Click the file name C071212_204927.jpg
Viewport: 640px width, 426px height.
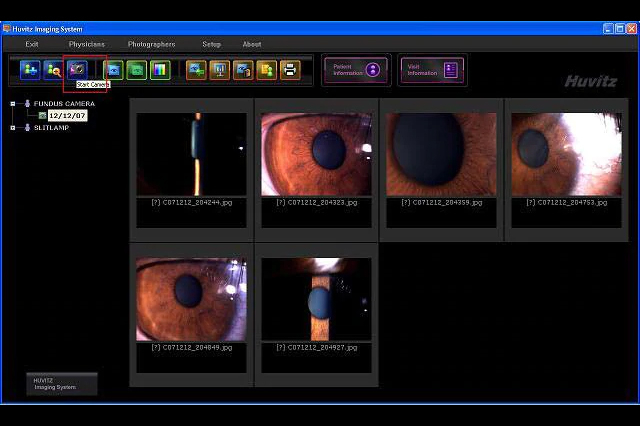click(316, 348)
